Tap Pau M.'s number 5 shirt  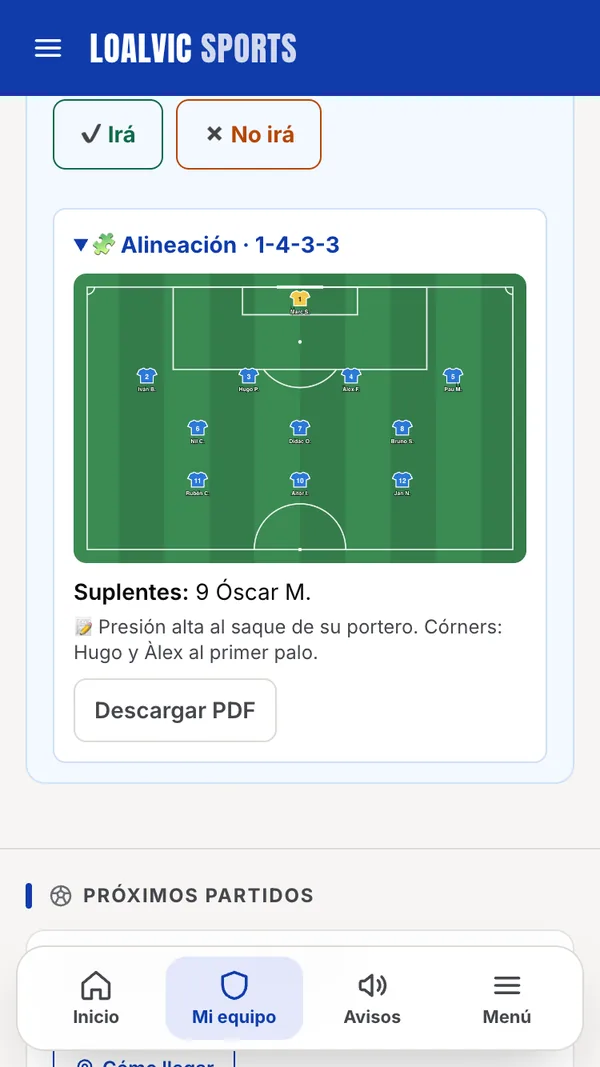453,376
